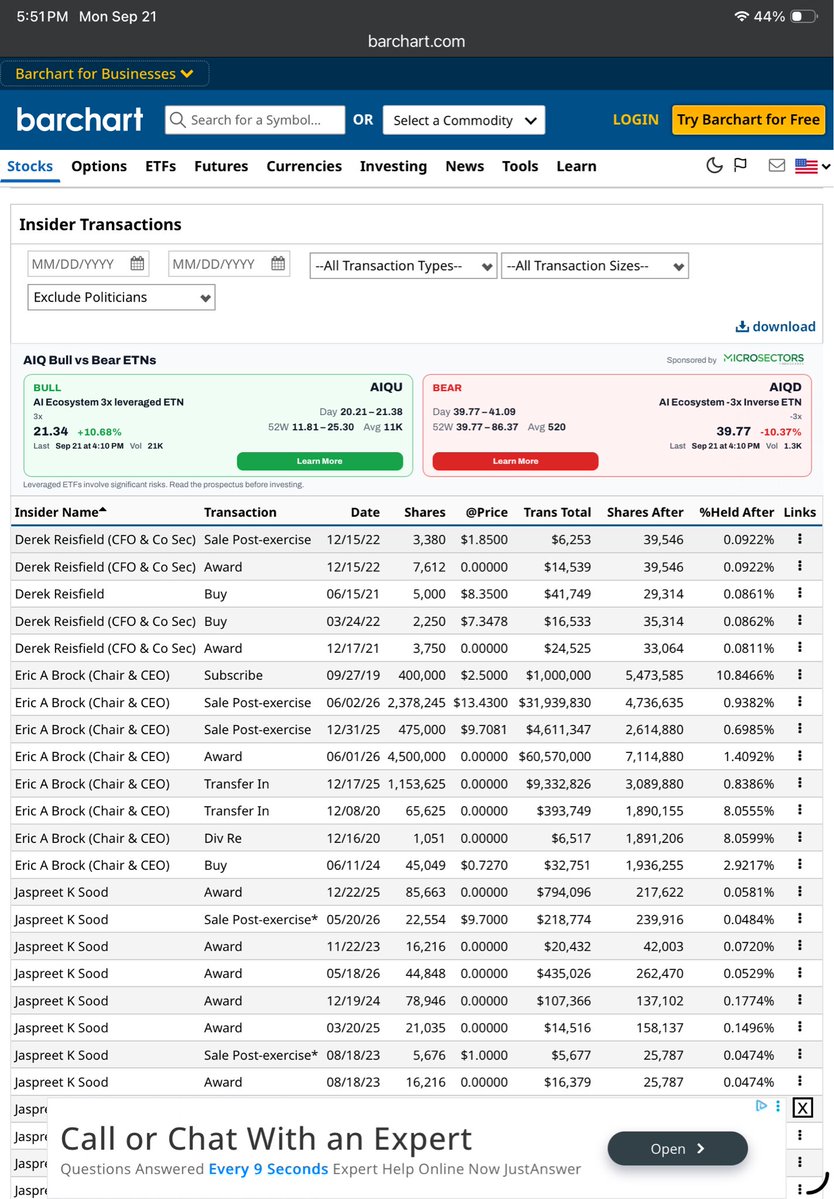Click the flag icon in navigation bar
The image size is (834, 1199).
(x=740, y=165)
